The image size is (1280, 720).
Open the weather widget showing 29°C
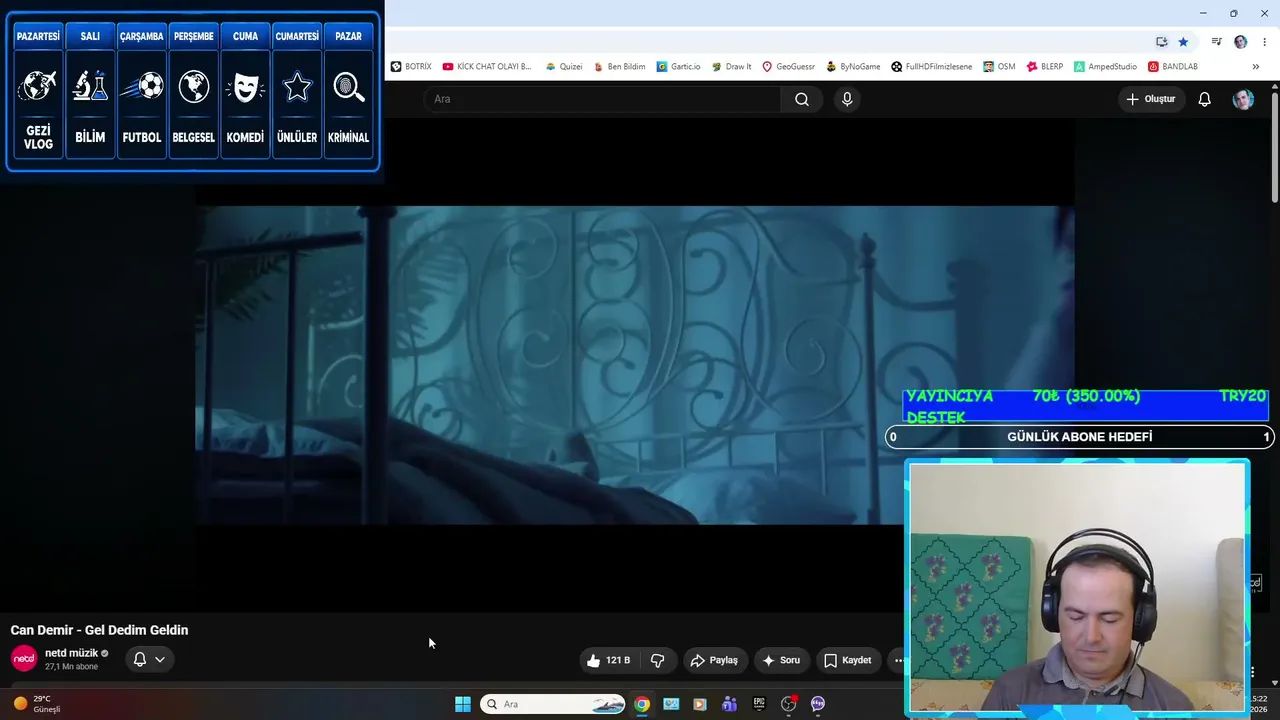[x=38, y=704]
